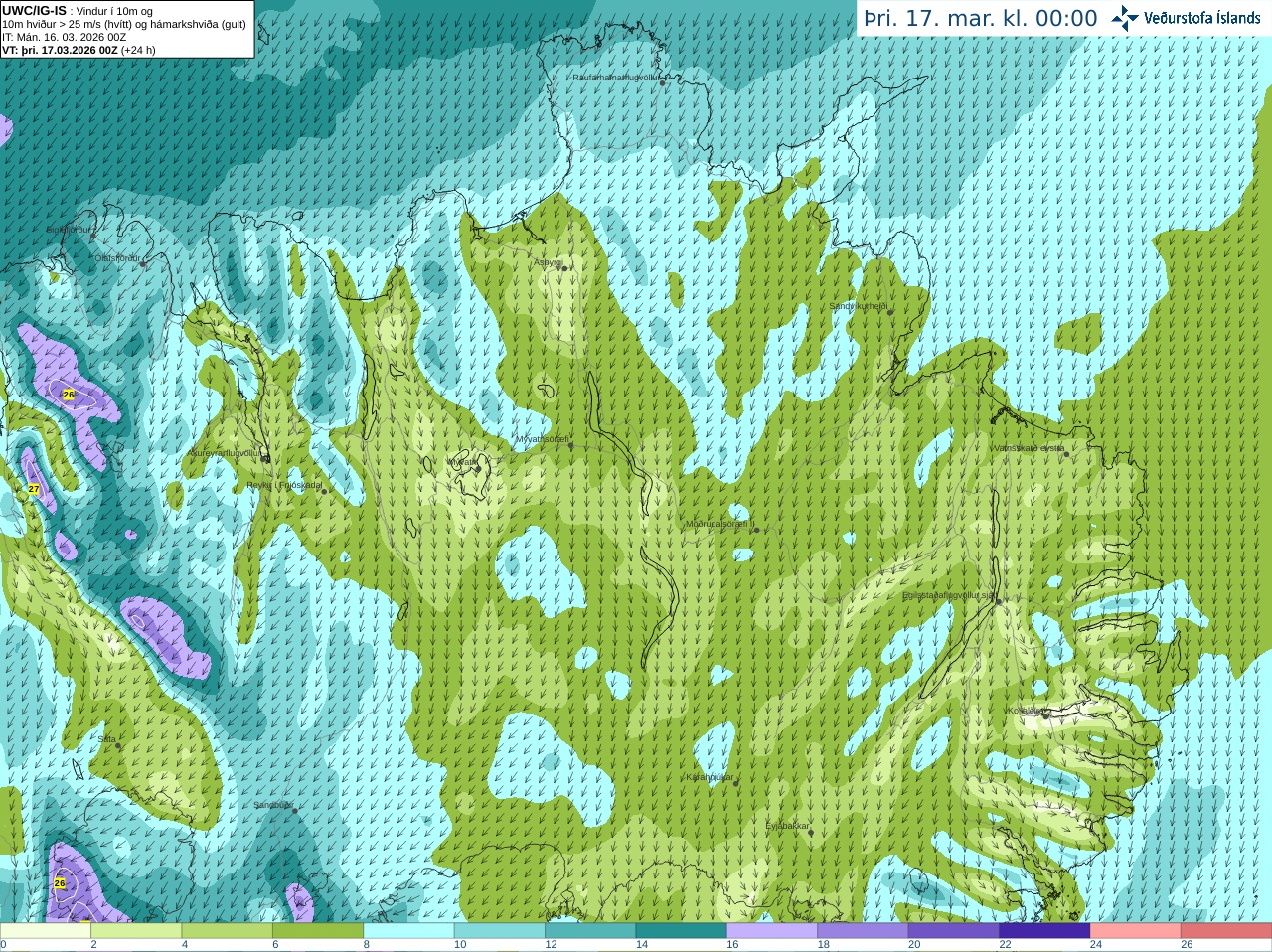Click the 18–20 m/s purple legend swatch
Screen dimensions: 1272x952
[x=864, y=931]
